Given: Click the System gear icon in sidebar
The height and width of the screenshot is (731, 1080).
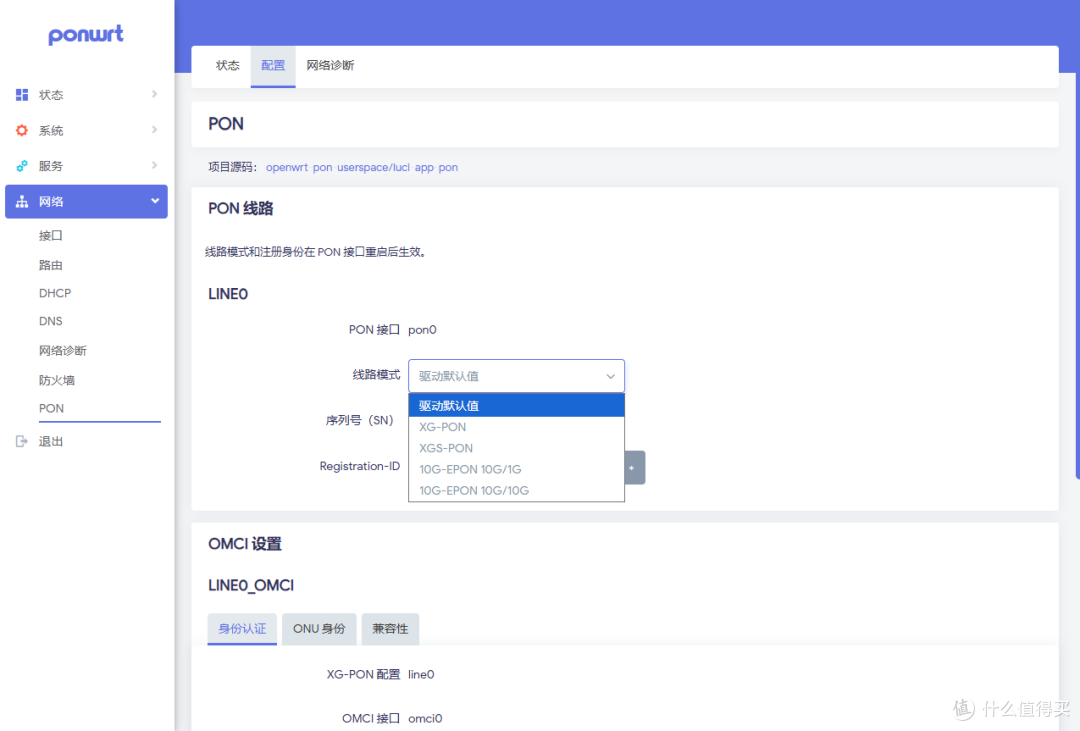Looking at the screenshot, I should click(22, 130).
